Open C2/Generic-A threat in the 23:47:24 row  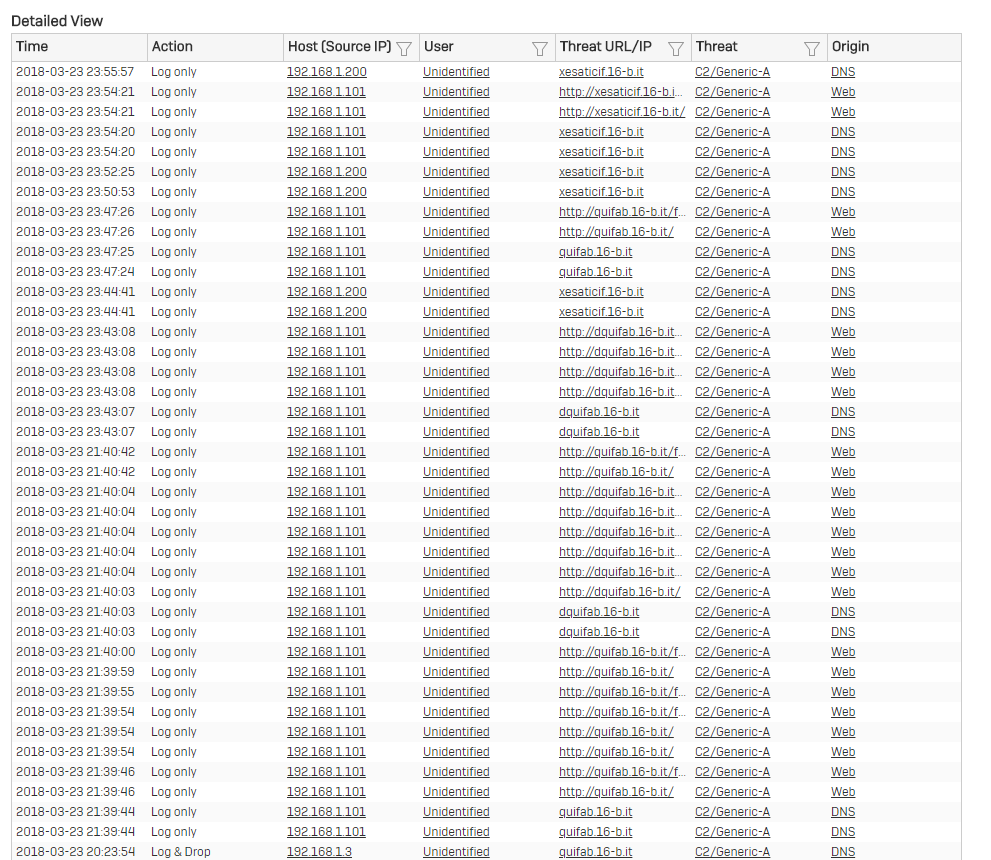tap(733, 272)
